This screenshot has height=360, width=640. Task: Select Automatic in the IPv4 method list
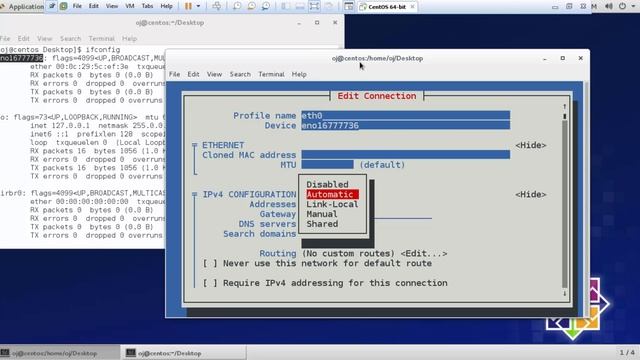[x=332, y=194]
